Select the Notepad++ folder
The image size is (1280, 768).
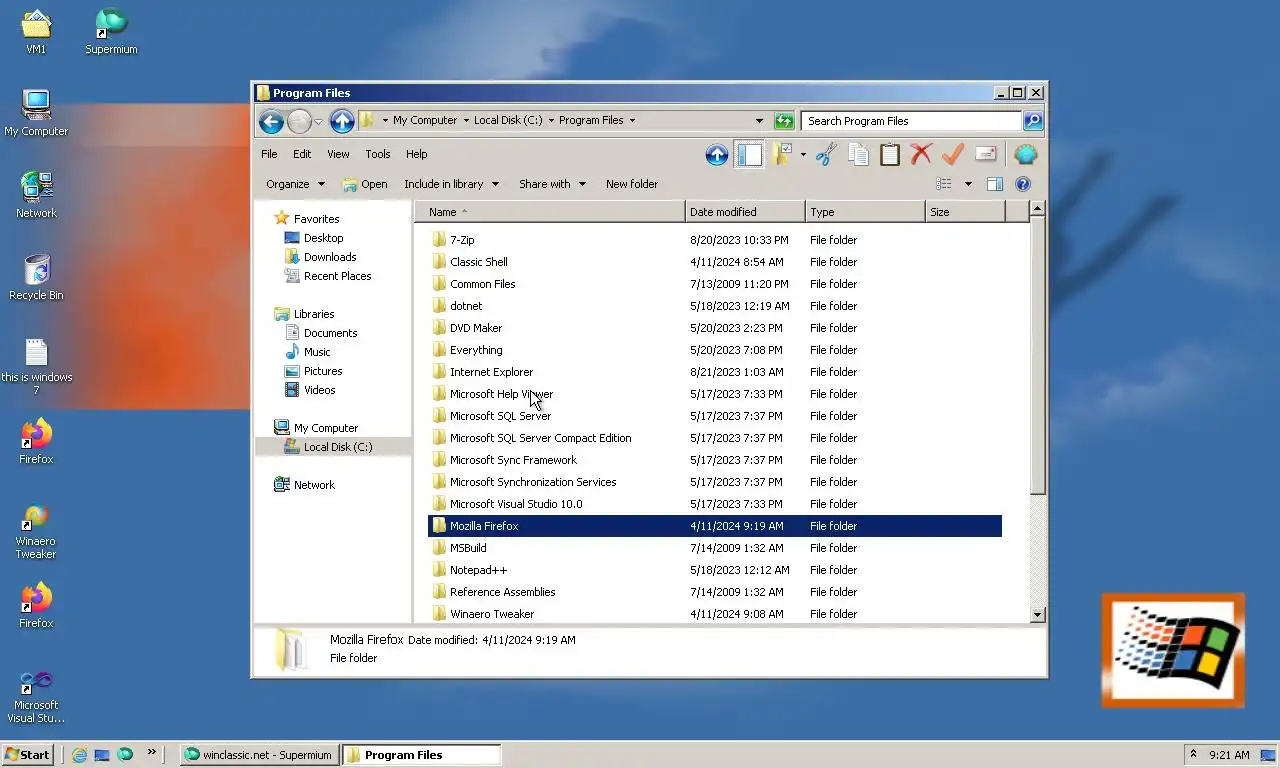point(715,570)
